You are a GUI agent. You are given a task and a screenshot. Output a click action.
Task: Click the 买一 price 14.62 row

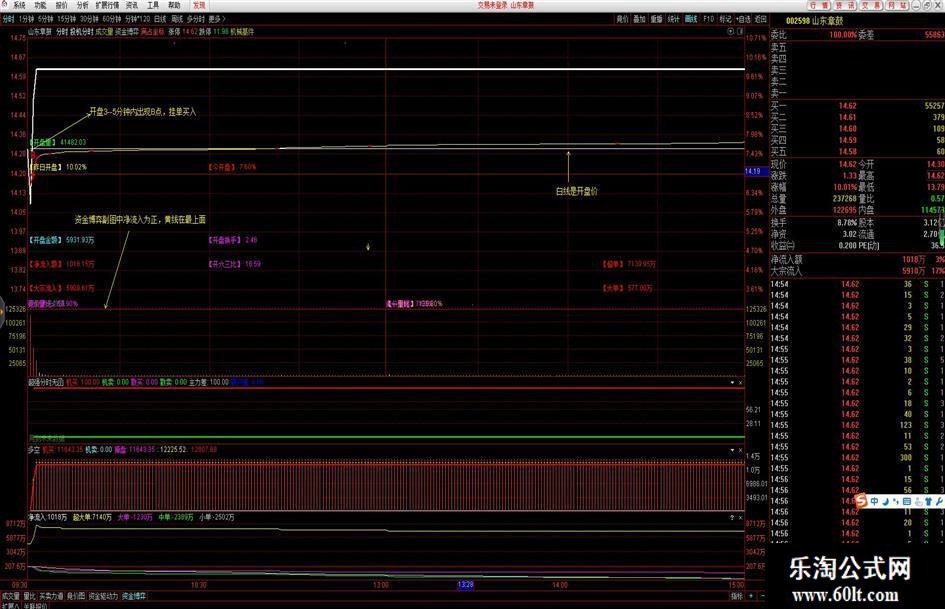point(857,106)
